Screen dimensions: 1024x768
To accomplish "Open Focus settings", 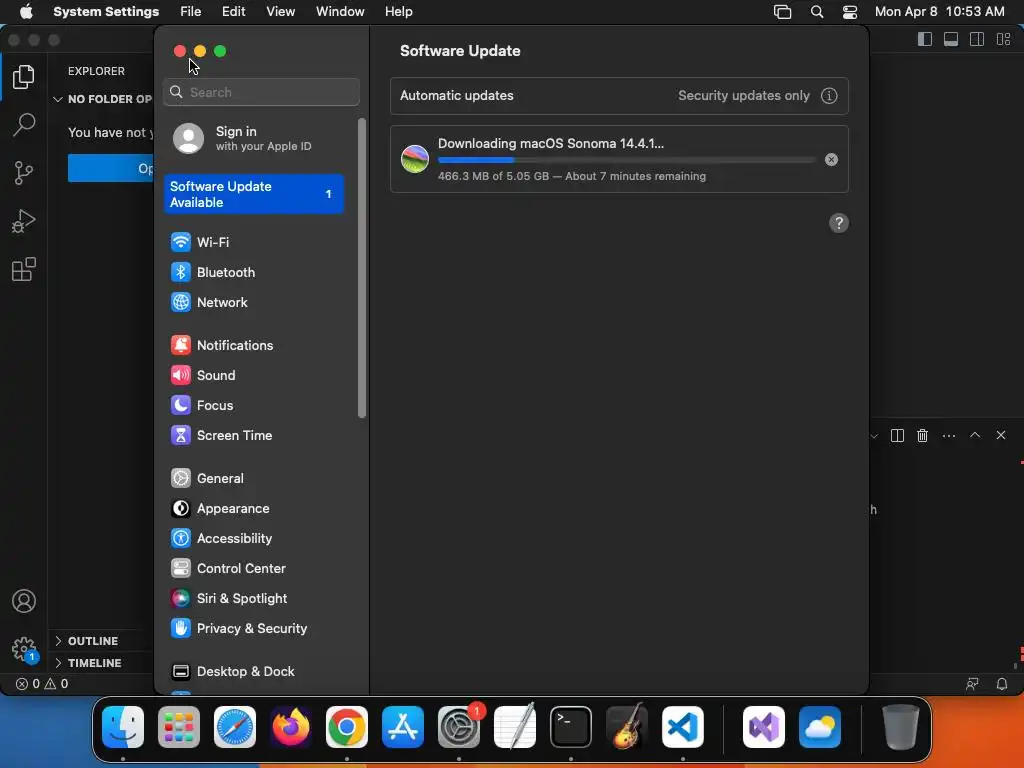I will pos(253,406).
